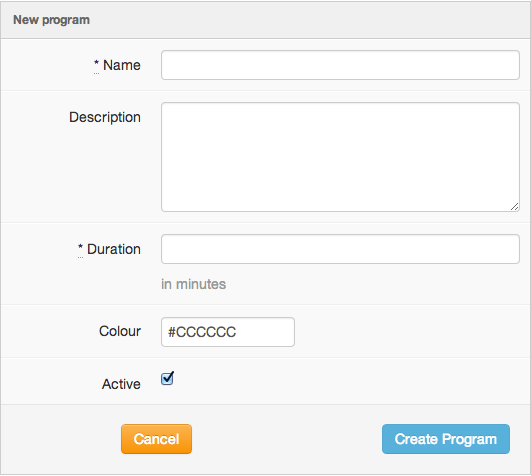Screen dimensions: 531x476
Task: Click the gray New program header bar
Action: [x=266, y=20]
